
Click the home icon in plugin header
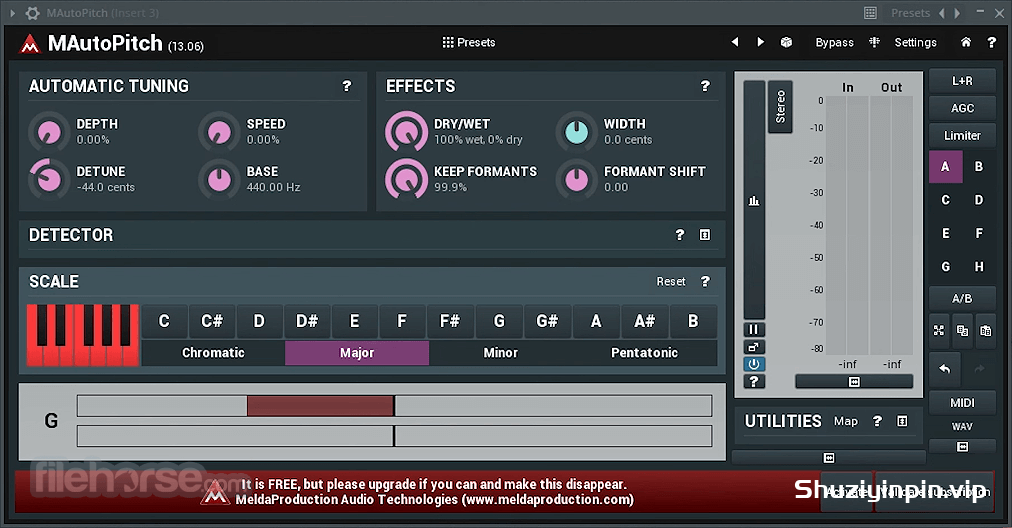(966, 42)
